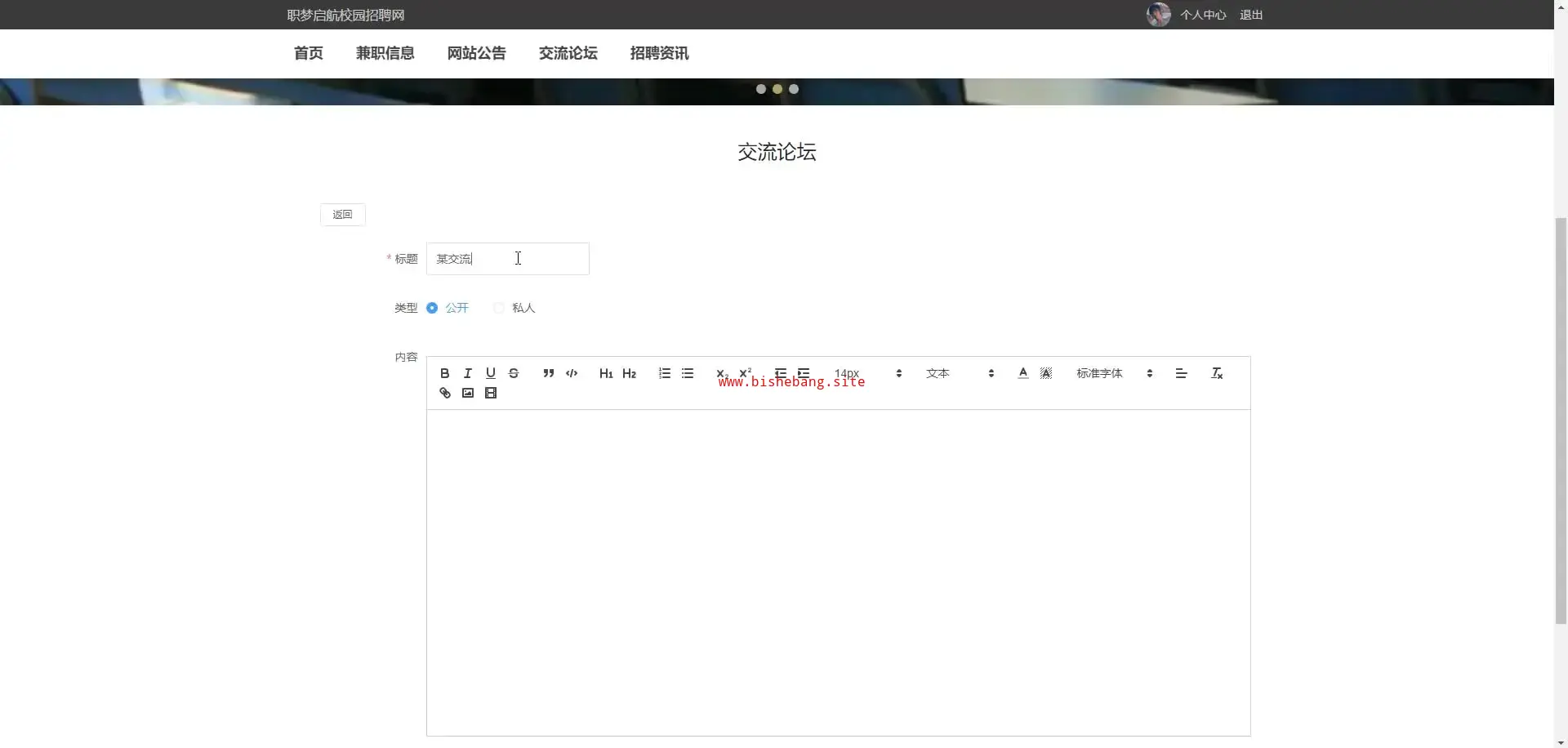The image size is (1568, 748).
Task: Select the 公开 radio option
Action: (432, 308)
